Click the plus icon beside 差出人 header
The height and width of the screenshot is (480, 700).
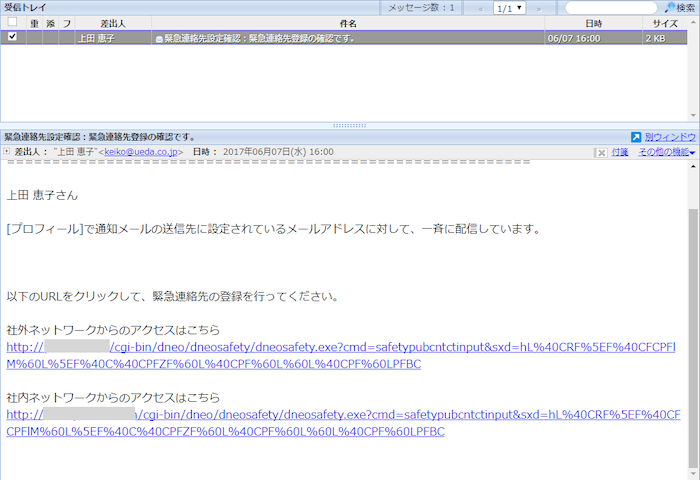pos(7,152)
